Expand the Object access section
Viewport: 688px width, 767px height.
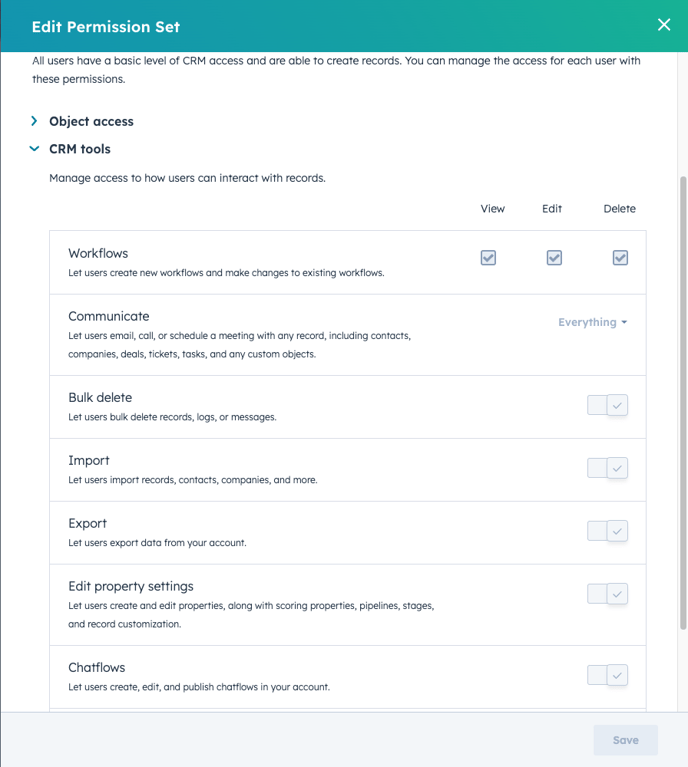tap(35, 121)
